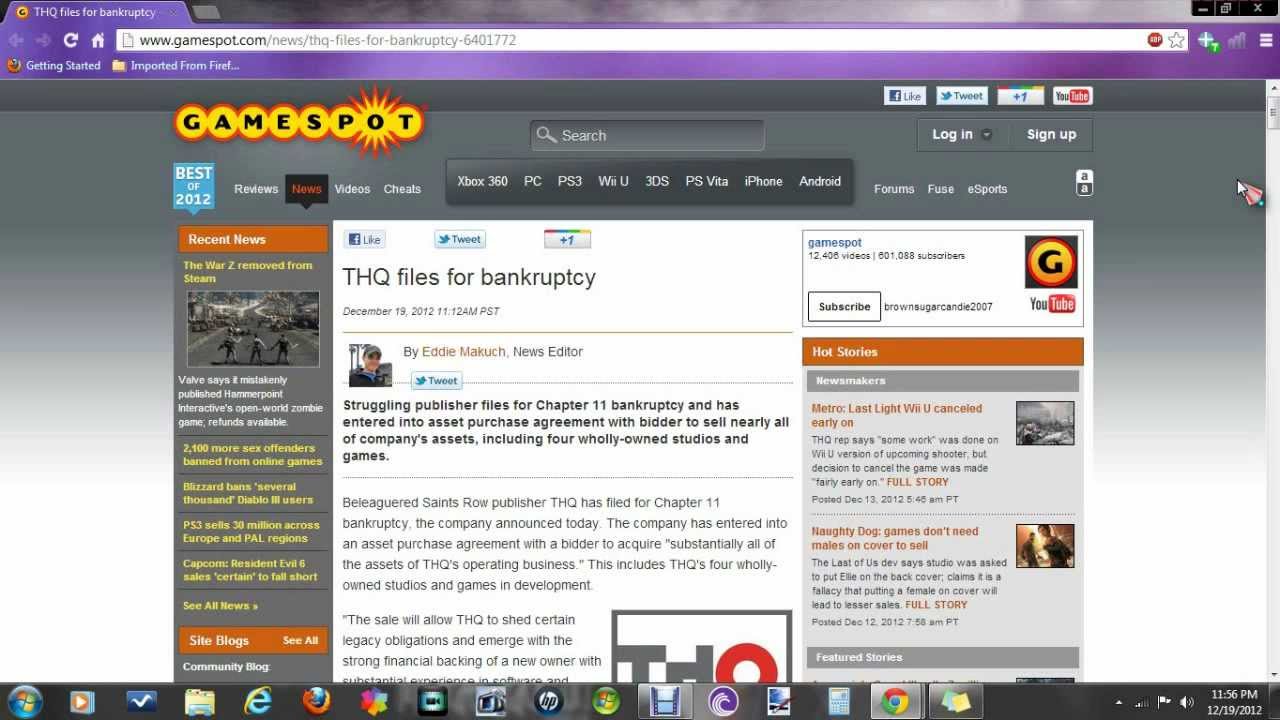Open BitTorrent icon in taskbar
The width and height of the screenshot is (1280, 720).
pos(722,701)
